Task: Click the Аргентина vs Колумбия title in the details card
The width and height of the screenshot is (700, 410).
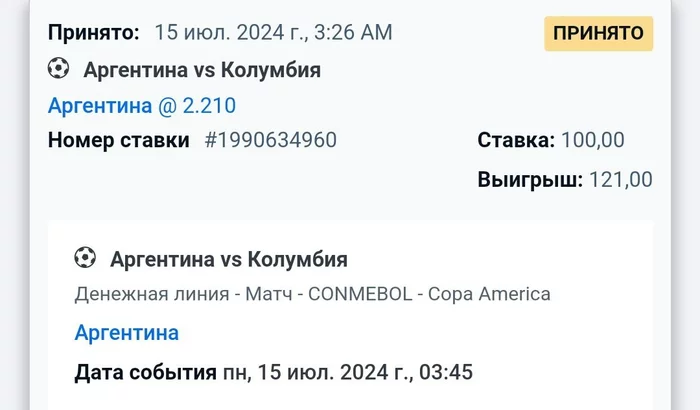Action: click(x=229, y=260)
